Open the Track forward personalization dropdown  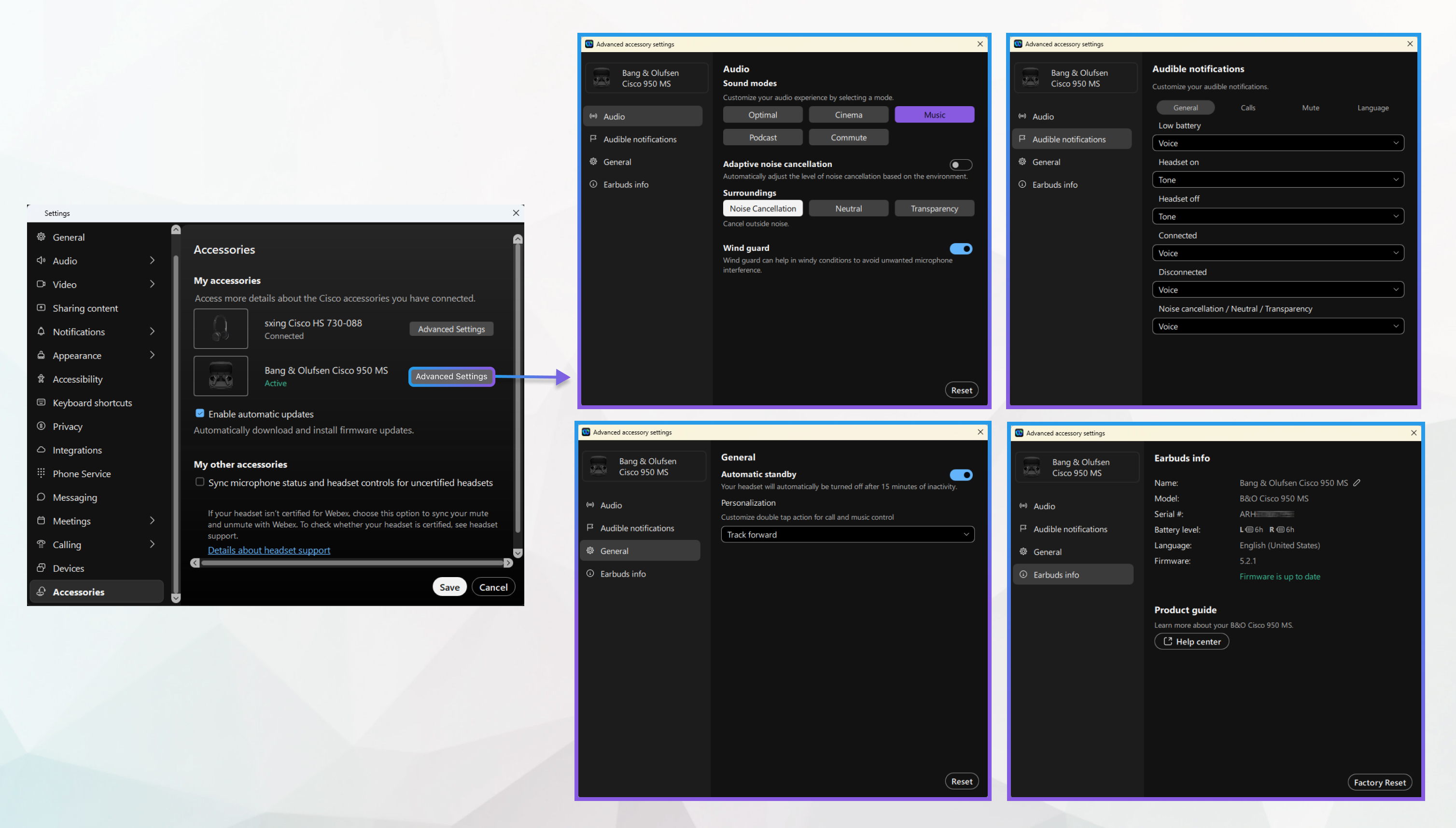[848, 535]
